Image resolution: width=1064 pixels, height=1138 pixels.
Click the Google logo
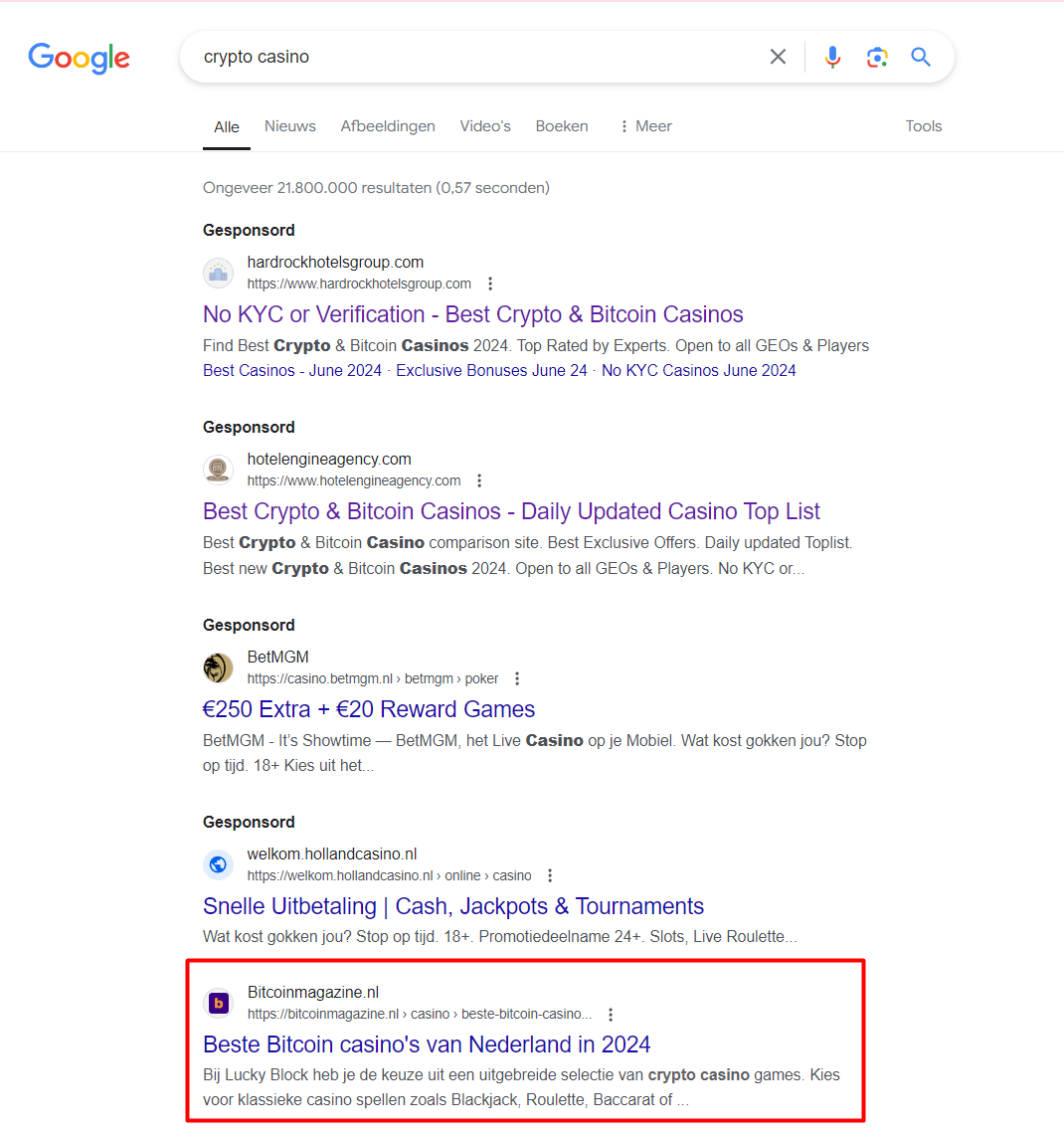click(x=80, y=58)
